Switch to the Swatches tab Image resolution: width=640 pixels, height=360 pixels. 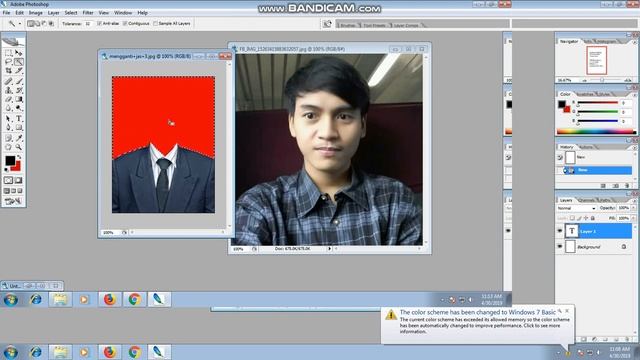(x=586, y=94)
